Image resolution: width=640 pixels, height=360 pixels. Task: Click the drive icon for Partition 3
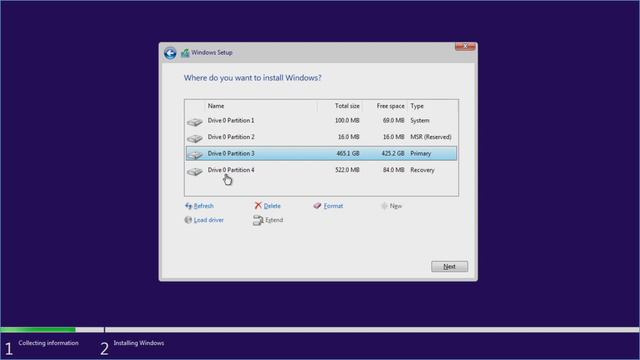(195, 155)
